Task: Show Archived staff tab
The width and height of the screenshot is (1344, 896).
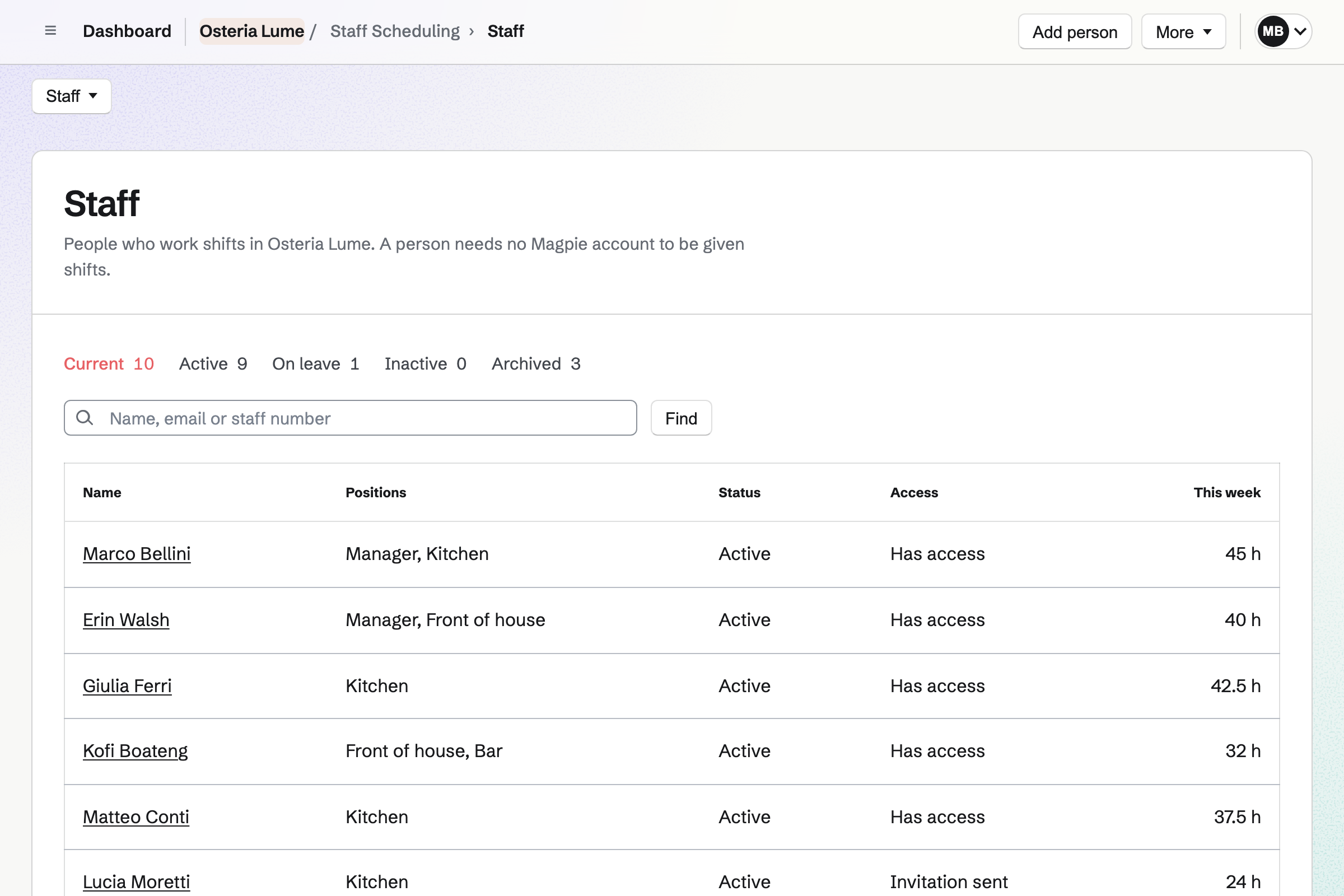Action: [536, 363]
